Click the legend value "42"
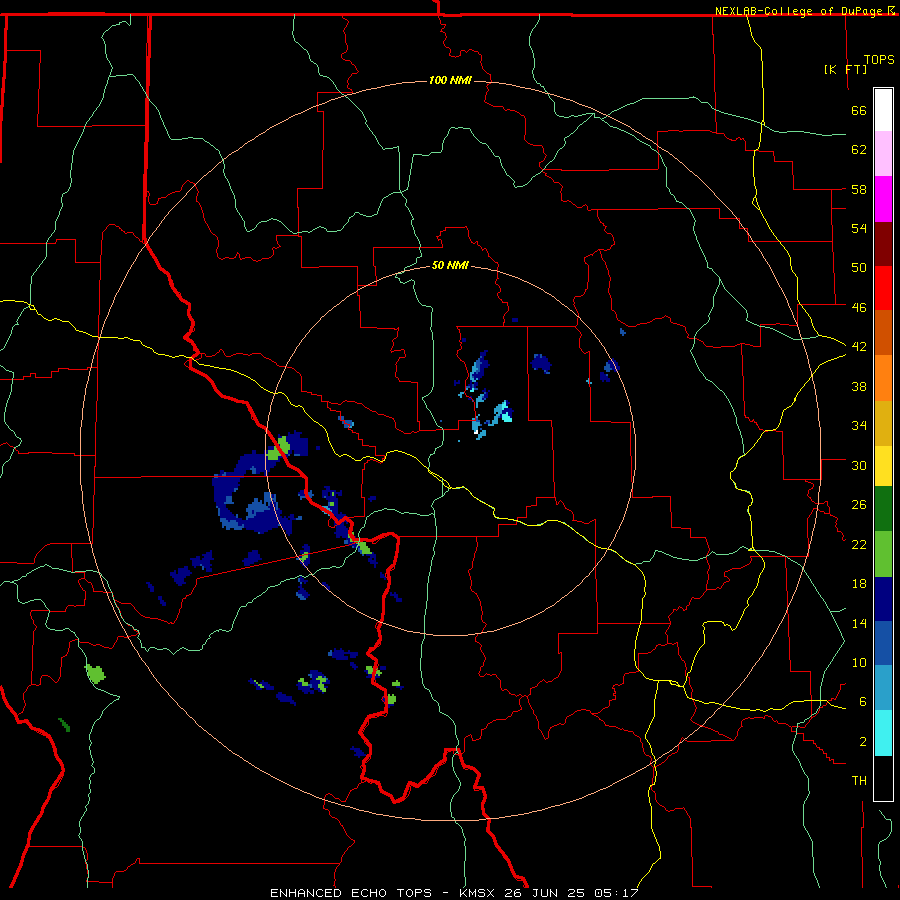The width and height of the screenshot is (900, 900). 859,347
